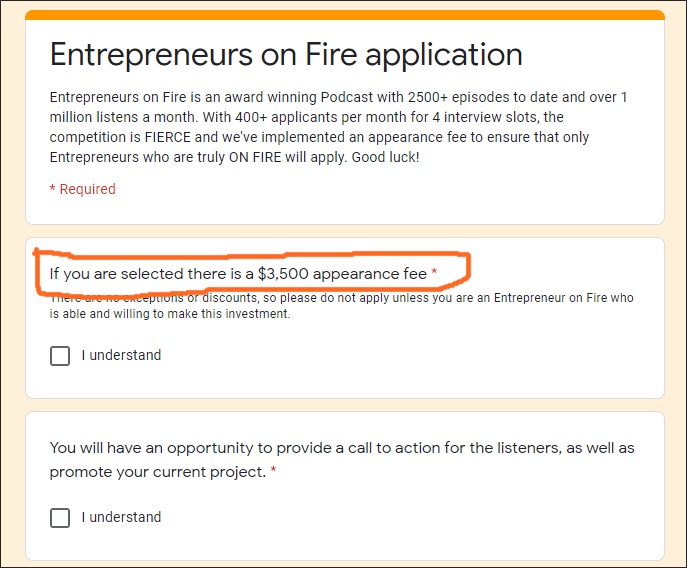Screen dimensions: 687x568
Task: Click "I understand" label under appearance fee question
Action: tap(121, 356)
